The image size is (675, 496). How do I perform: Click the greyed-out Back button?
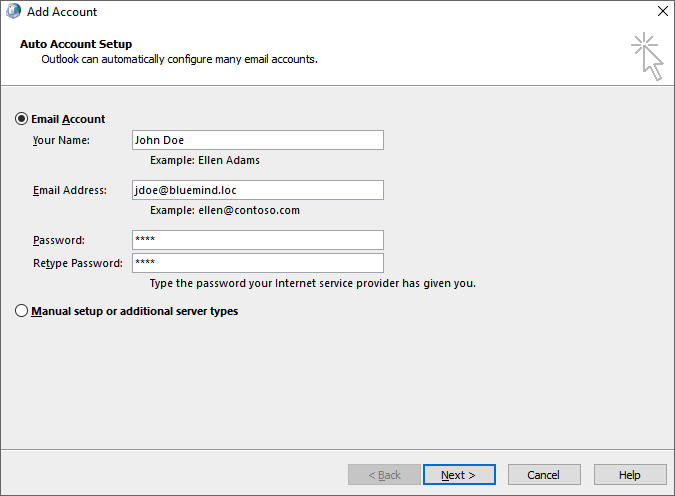click(x=385, y=475)
